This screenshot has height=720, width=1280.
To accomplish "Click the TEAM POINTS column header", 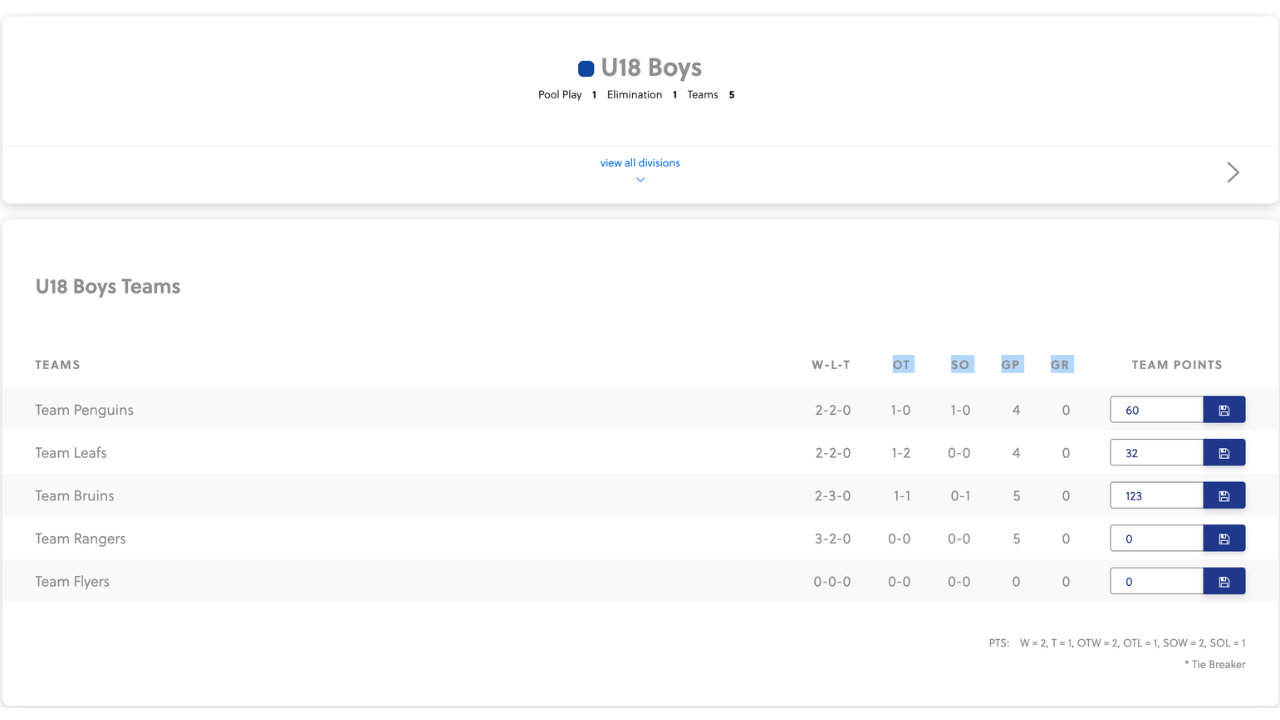I will [x=1177, y=365].
